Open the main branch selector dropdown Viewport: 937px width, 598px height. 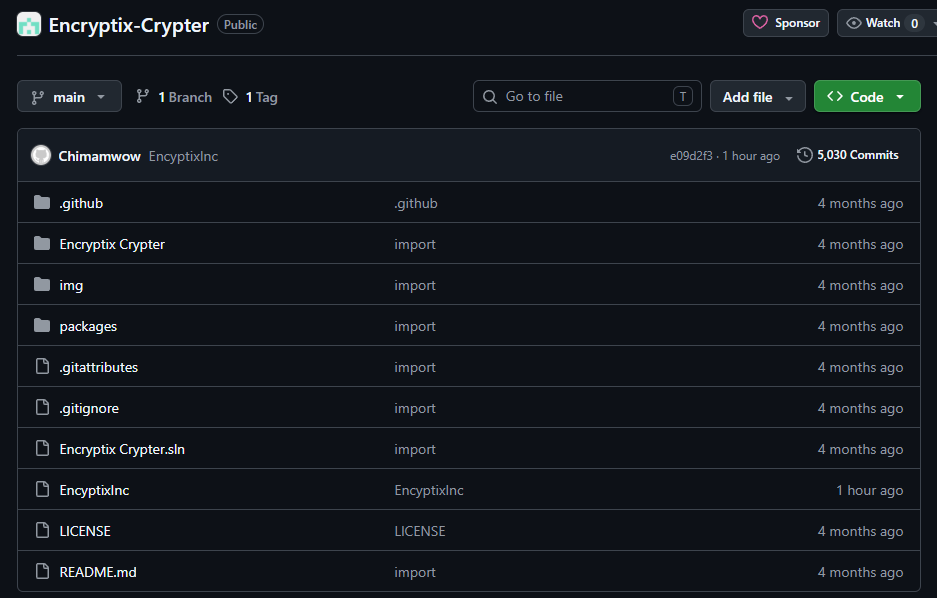[x=69, y=97]
